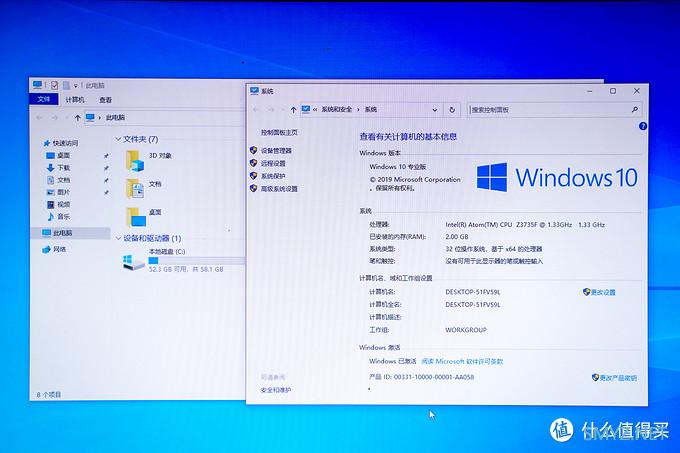Open System protection link
This screenshot has width=680, height=453.
pos(273,176)
